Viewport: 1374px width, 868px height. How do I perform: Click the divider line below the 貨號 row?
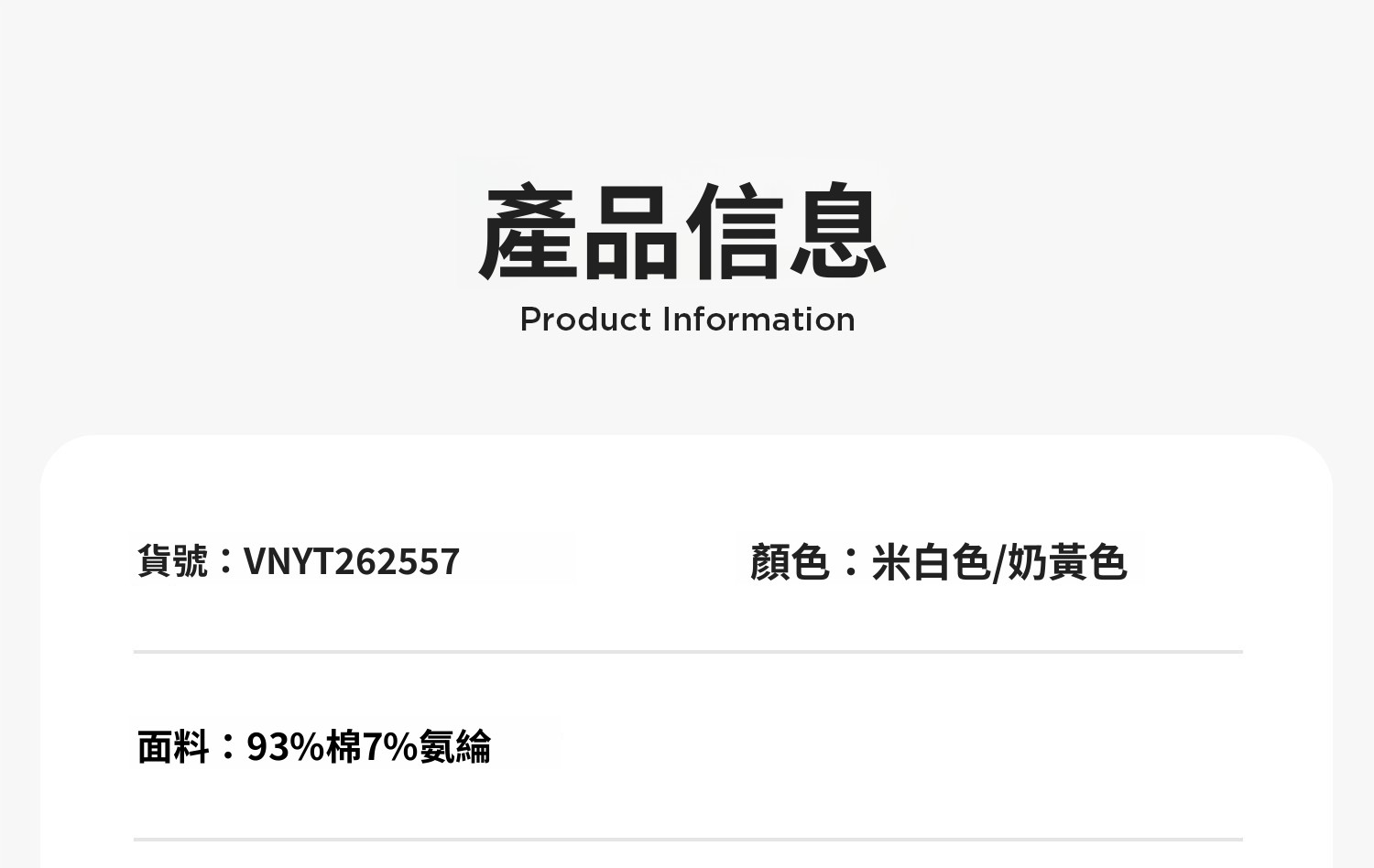pos(688,652)
